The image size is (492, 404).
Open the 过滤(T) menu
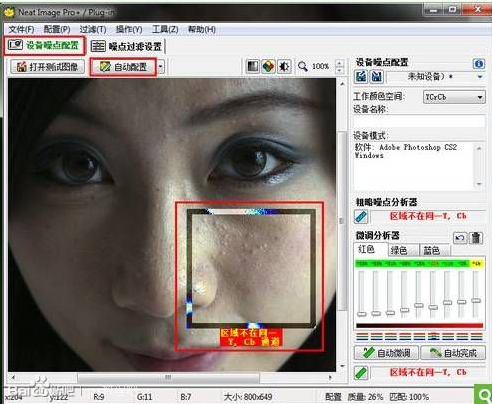[x=93, y=29]
